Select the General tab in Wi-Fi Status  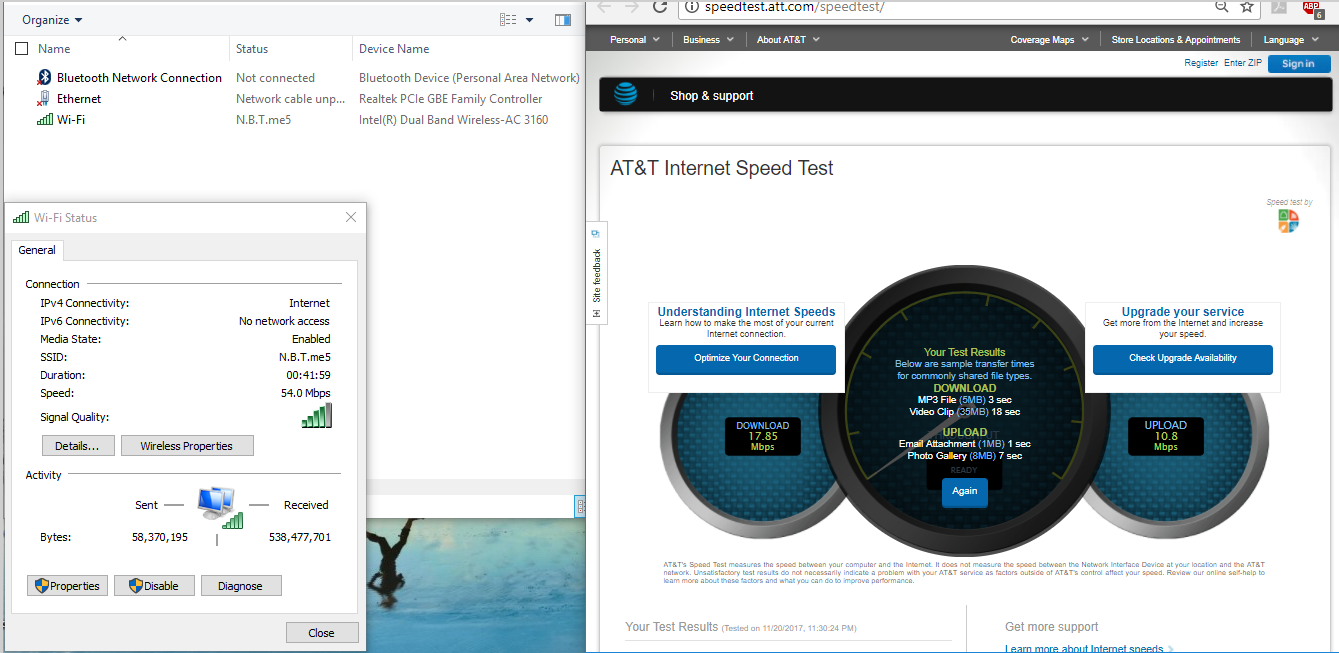(37, 250)
